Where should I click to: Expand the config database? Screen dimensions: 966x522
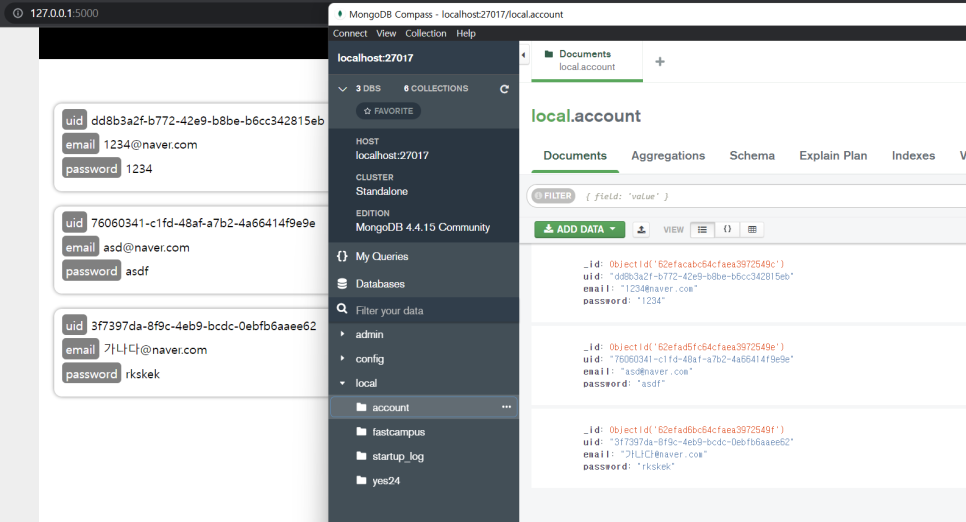pyautogui.click(x=343, y=358)
